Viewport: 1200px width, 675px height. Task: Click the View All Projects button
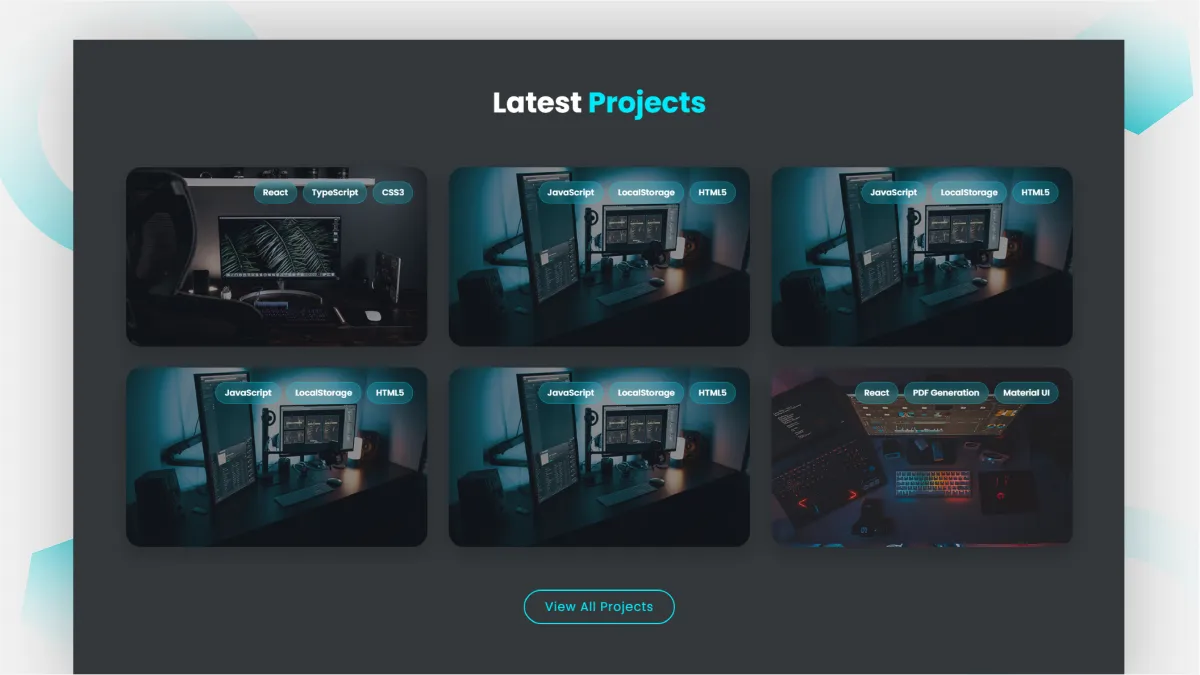click(599, 606)
